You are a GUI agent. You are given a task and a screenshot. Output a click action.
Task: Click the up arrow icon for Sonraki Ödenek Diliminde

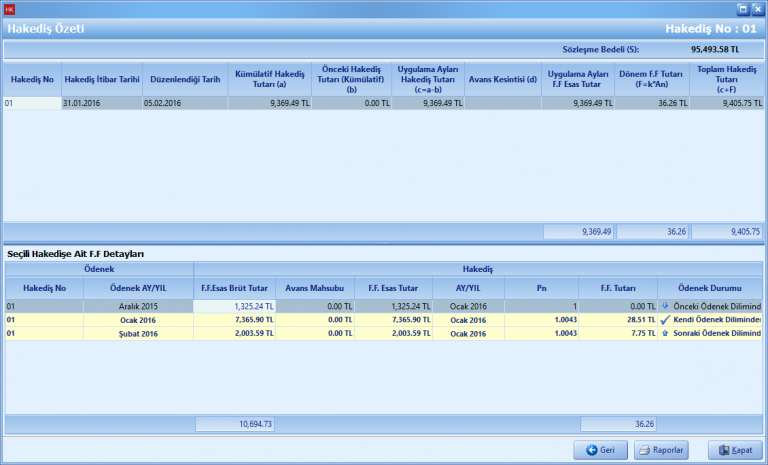tap(665, 333)
